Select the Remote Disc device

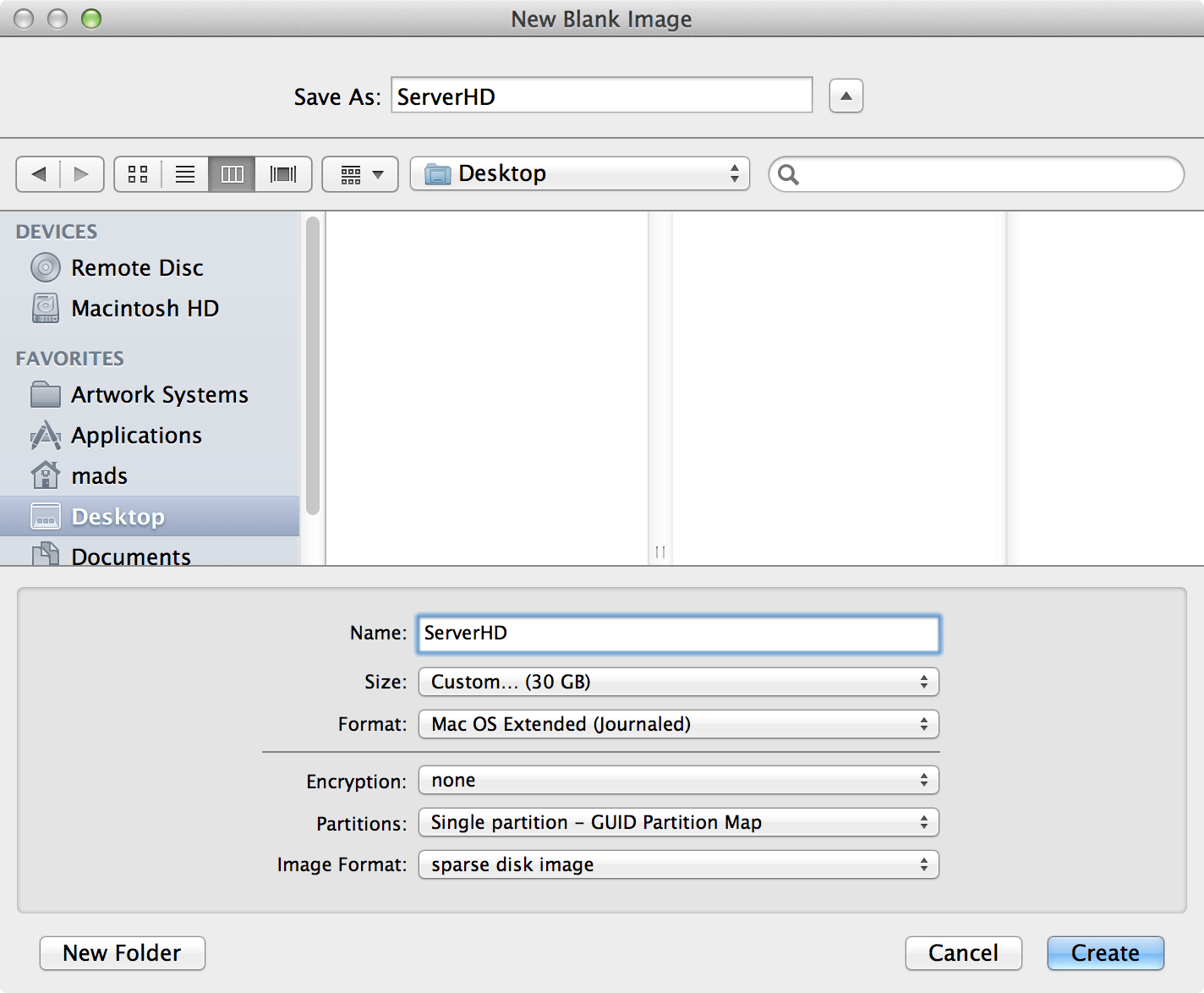coord(137,267)
